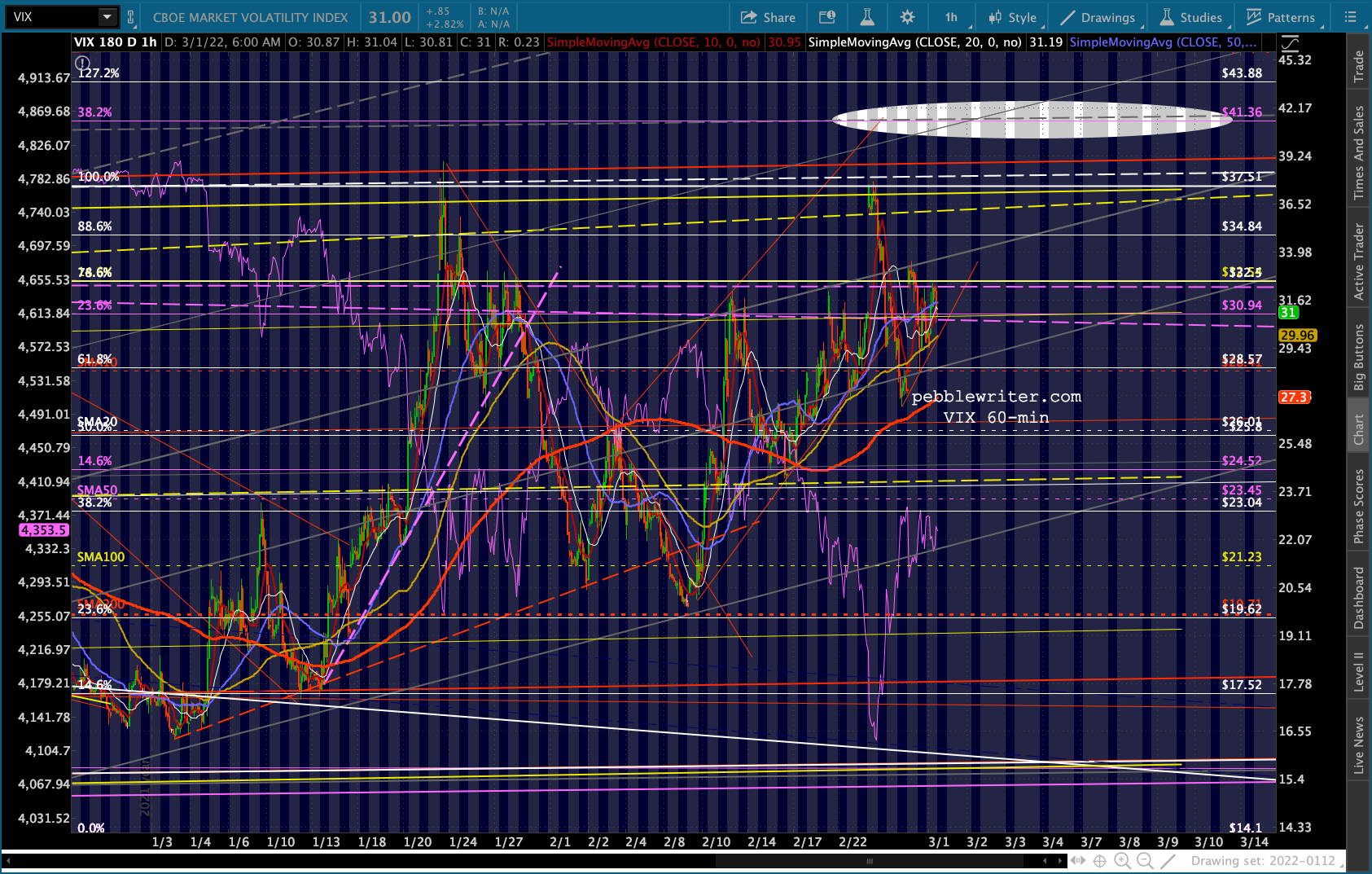Click the crosshair pan icon at bottom
Screen dimensions: 1372x874
(1100, 861)
